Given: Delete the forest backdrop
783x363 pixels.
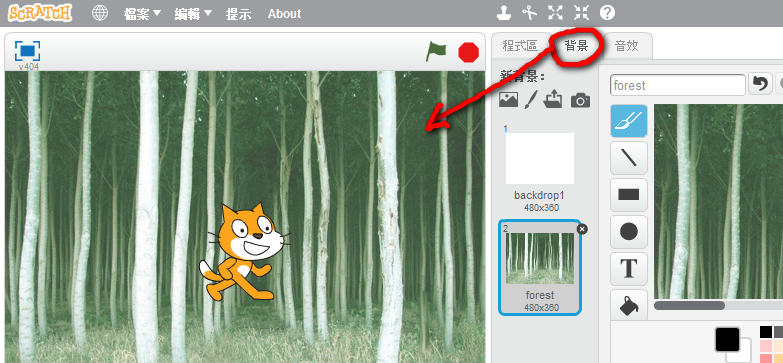Looking at the screenshot, I should pos(582,229).
